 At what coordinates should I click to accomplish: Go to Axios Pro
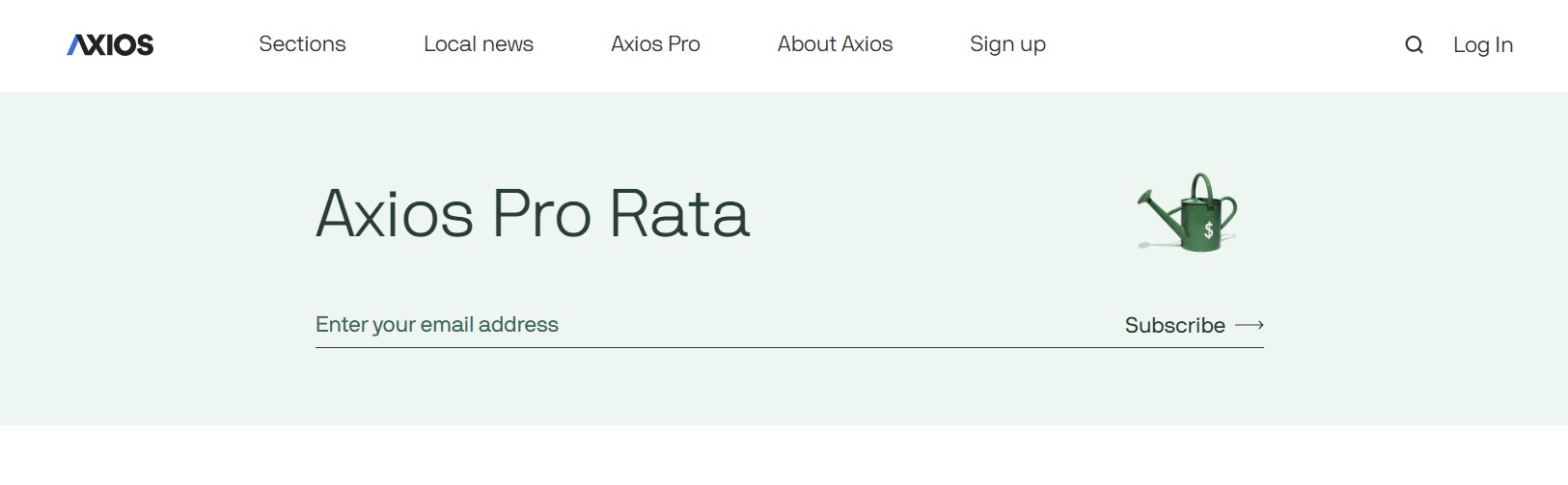pos(655,44)
